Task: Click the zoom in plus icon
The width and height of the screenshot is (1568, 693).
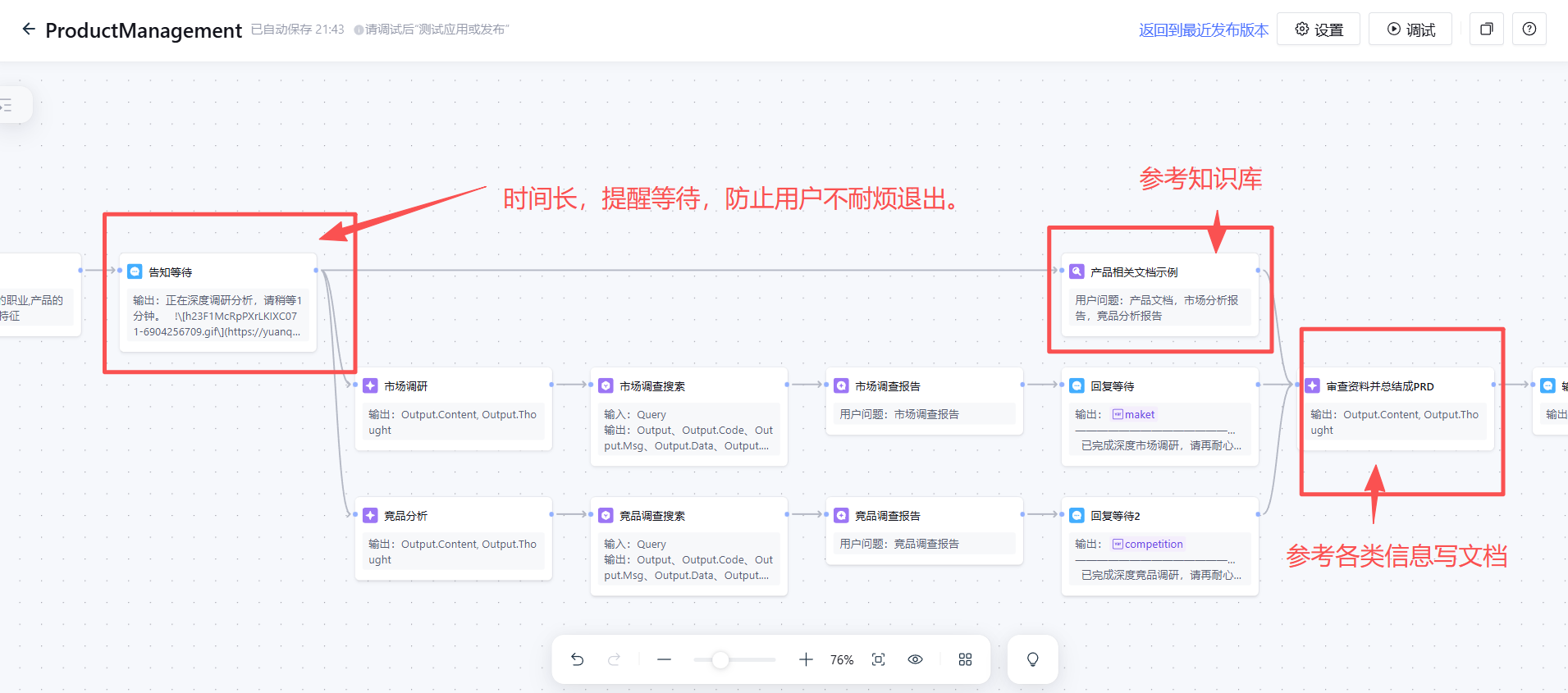Action: tap(806, 659)
